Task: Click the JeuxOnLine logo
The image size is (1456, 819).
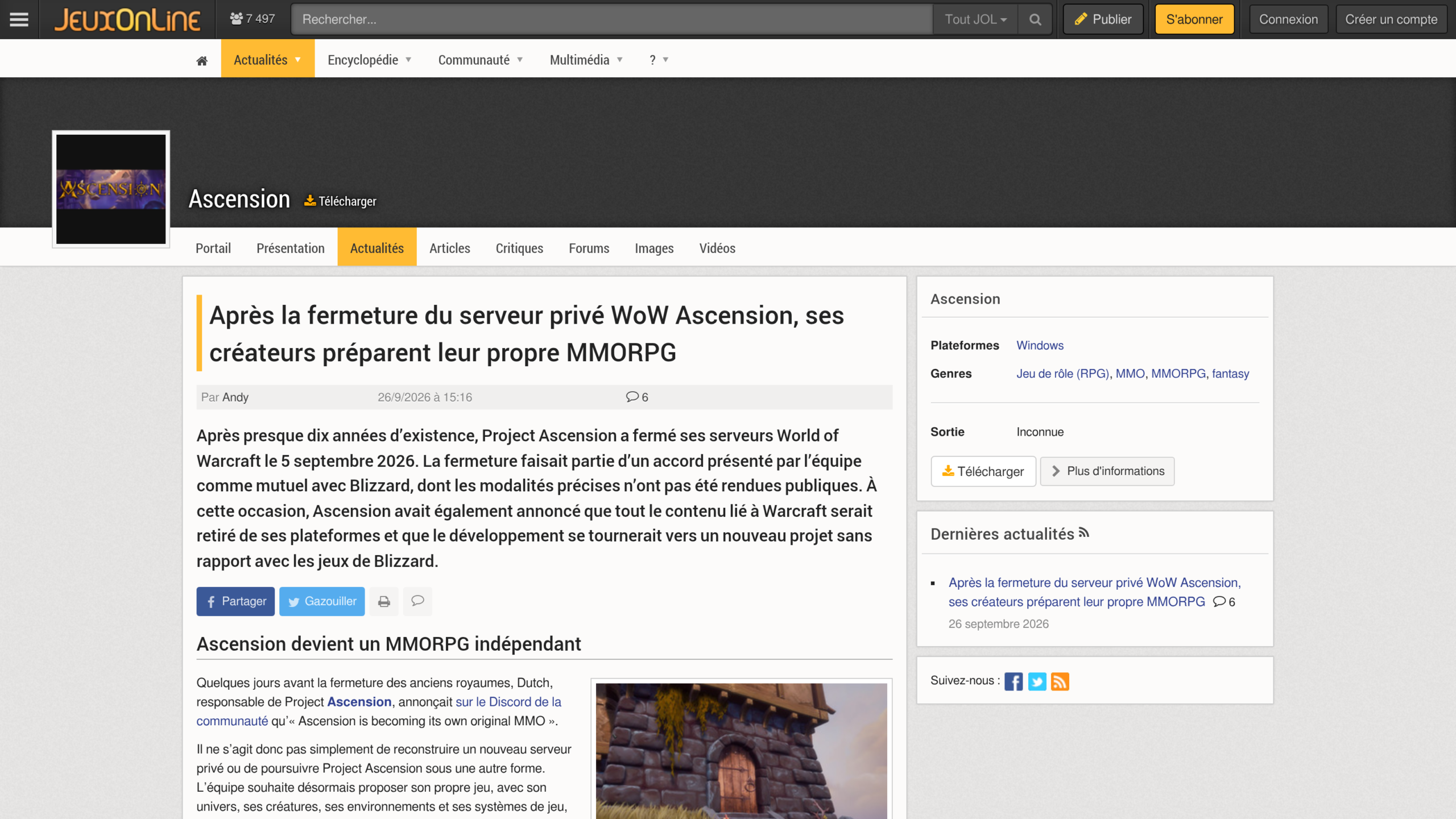Action: tap(127, 19)
